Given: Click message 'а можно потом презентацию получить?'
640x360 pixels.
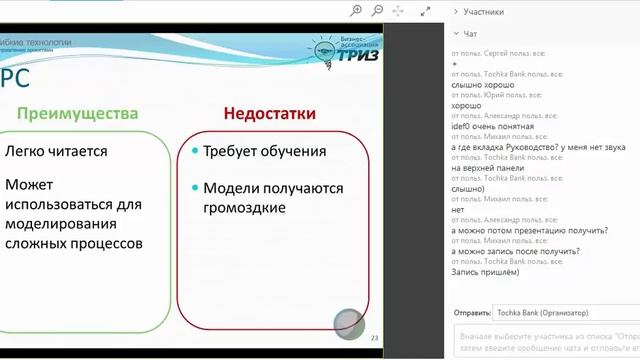Looking at the screenshot, I should click(x=529, y=231).
